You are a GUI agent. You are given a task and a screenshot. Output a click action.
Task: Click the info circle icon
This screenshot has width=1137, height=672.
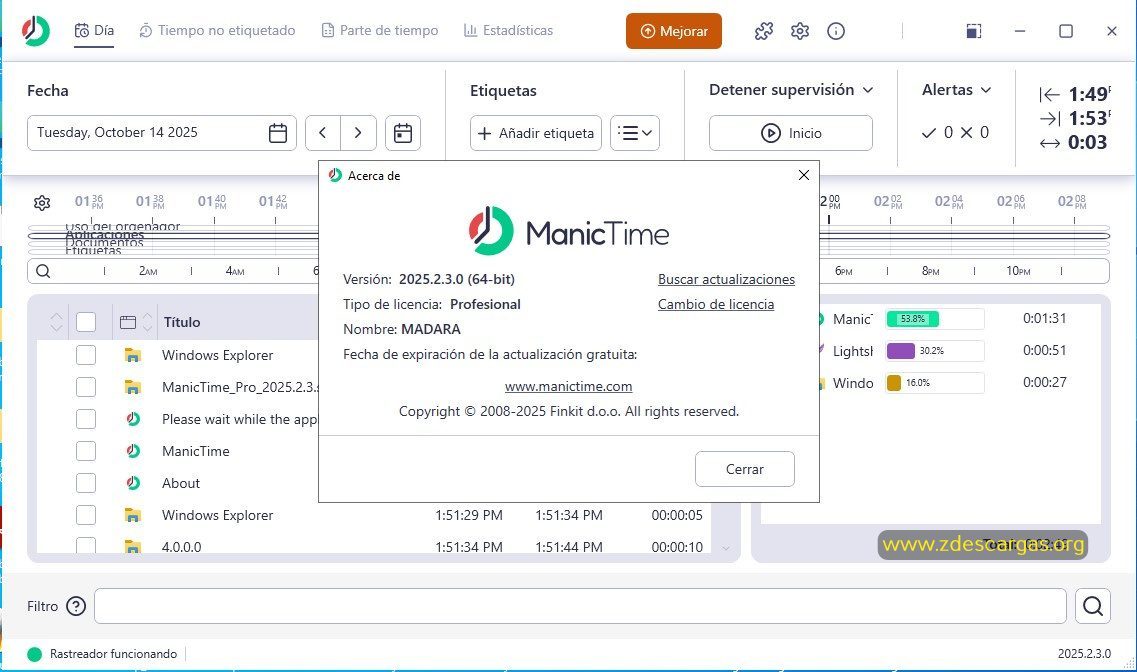click(x=836, y=31)
